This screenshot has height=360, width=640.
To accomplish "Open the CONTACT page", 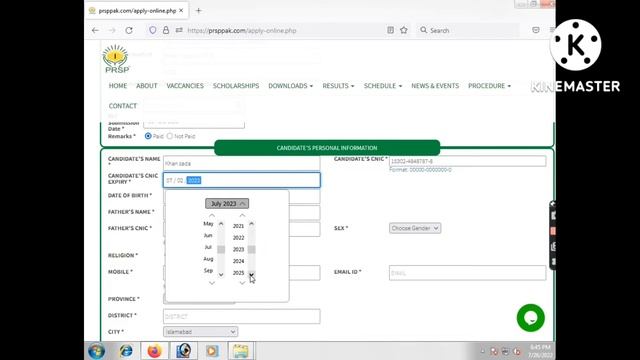I will (x=123, y=106).
